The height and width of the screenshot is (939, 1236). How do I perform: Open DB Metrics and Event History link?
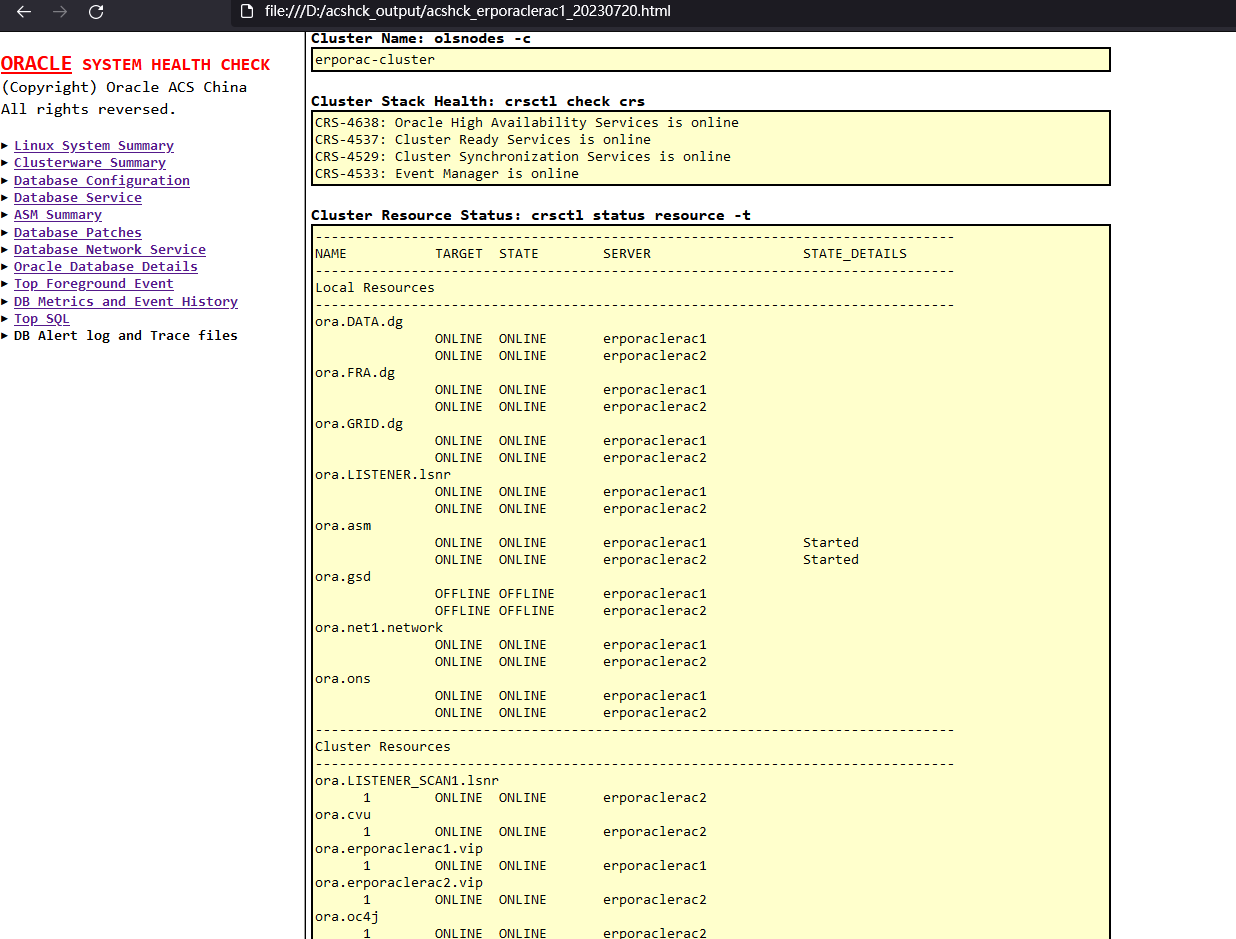point(126,302)
